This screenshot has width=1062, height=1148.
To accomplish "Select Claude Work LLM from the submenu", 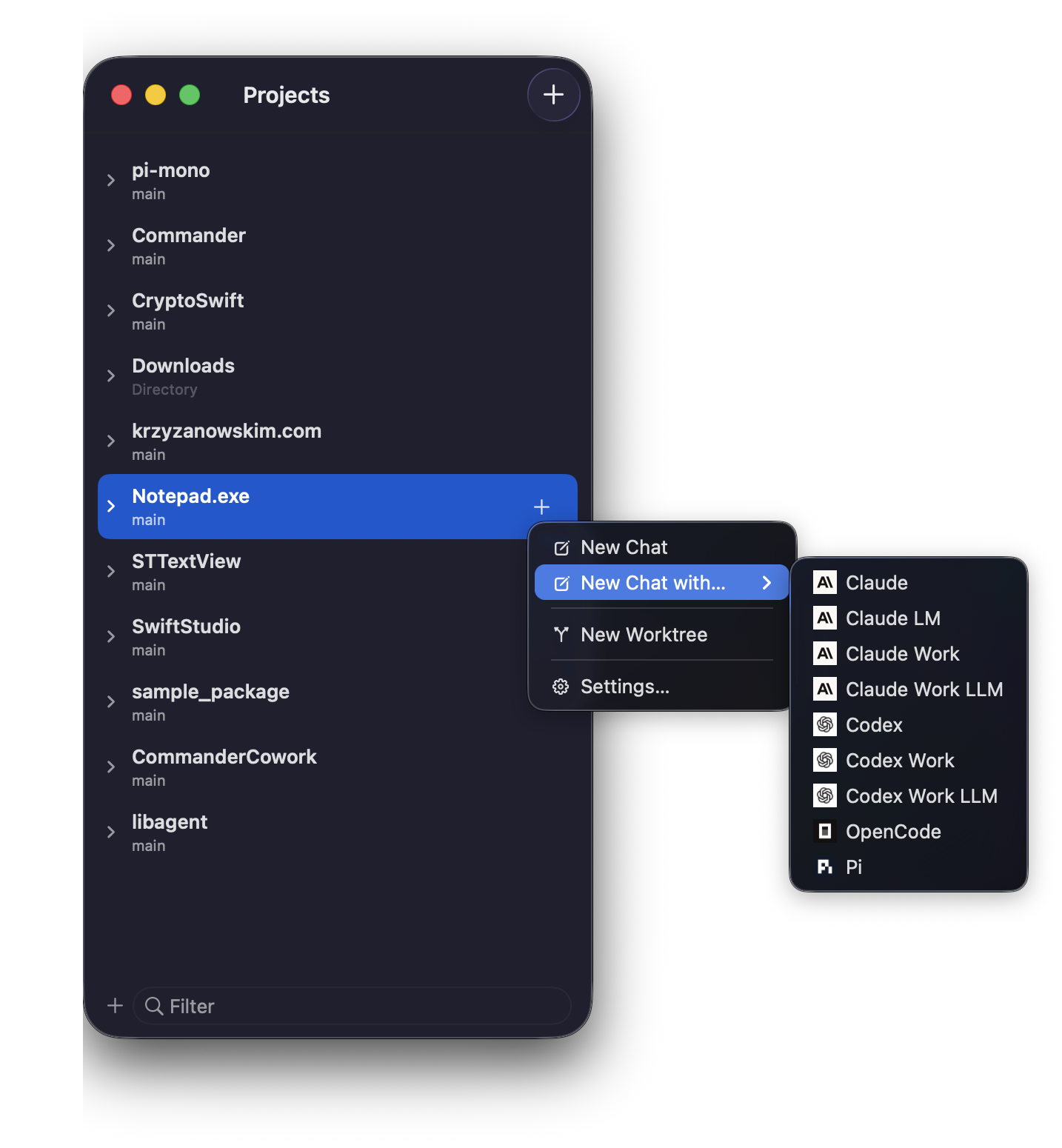I will 924,689.
